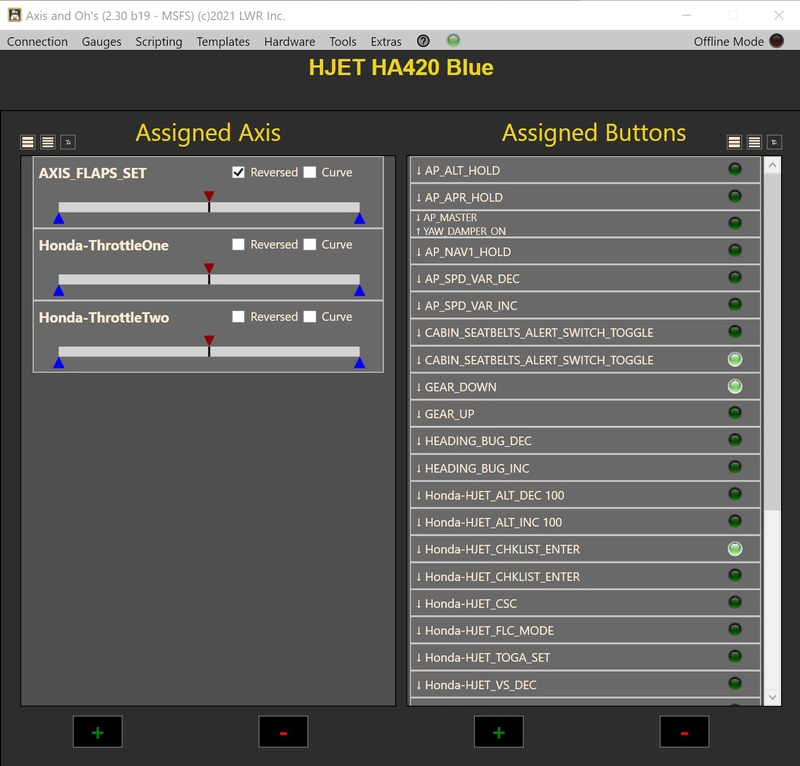This screenshot has height=766, width=800.
Task: Open the Tools menu
Action: tap(345, 42)
